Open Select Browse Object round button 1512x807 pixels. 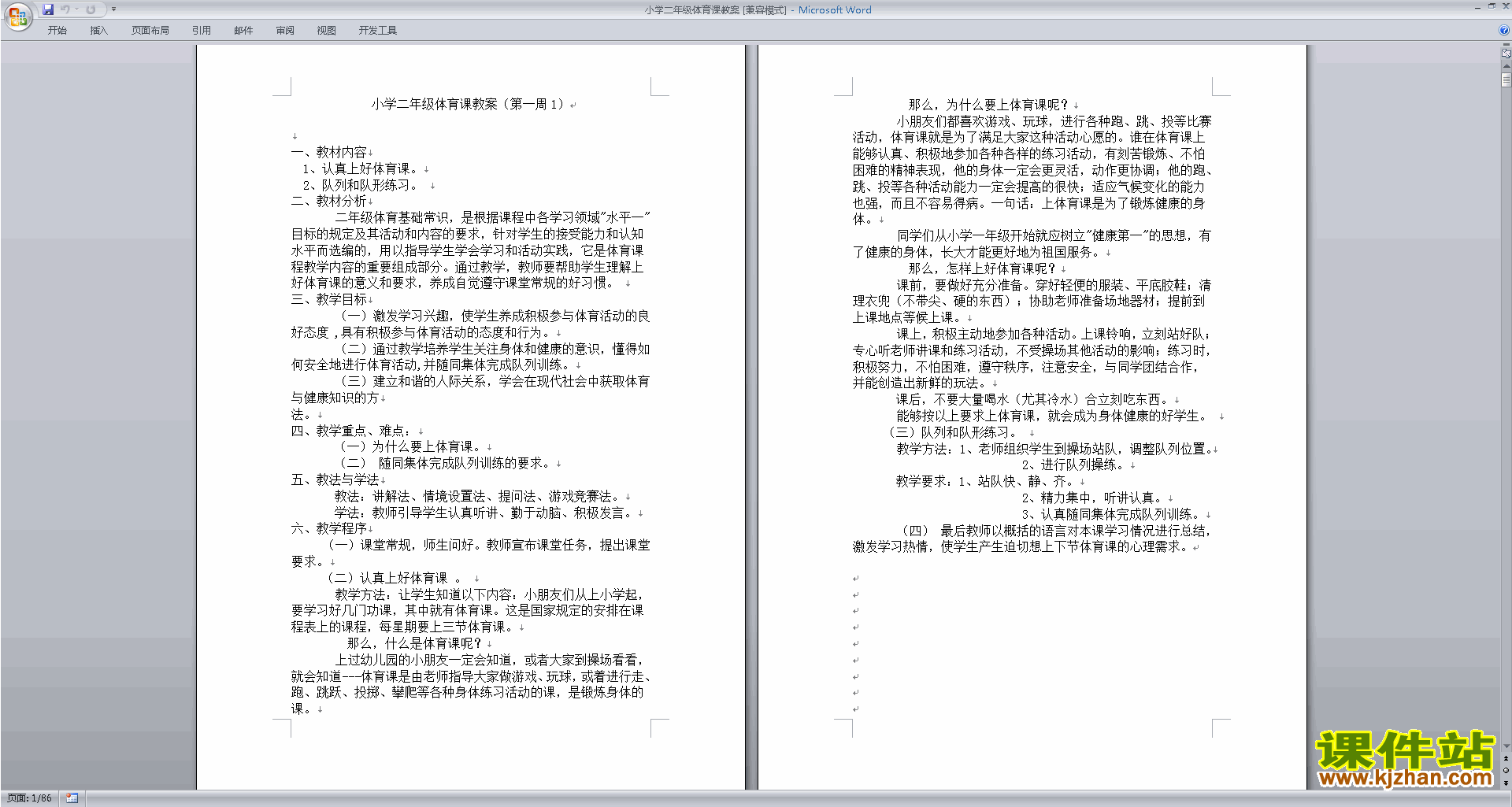(1506, 770)
